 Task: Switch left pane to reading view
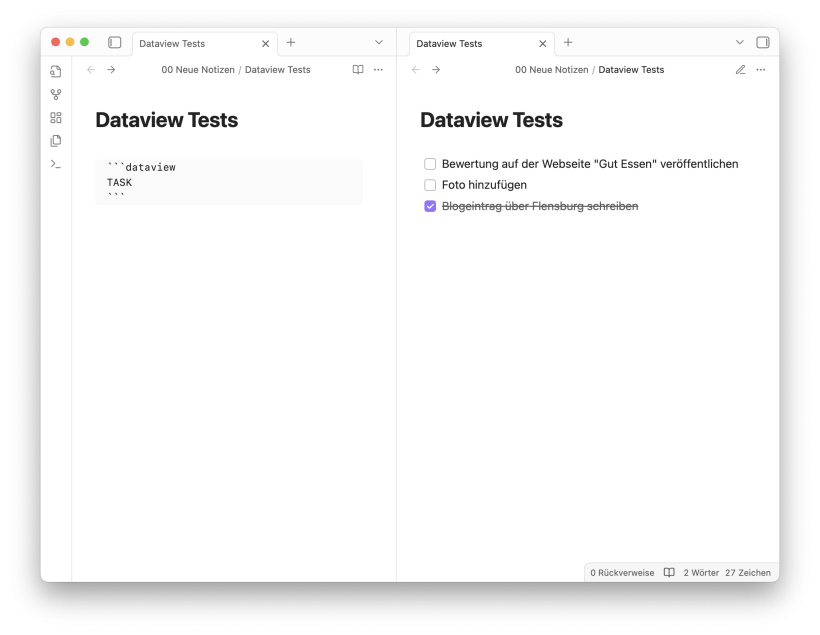click(x=358, y=70)
